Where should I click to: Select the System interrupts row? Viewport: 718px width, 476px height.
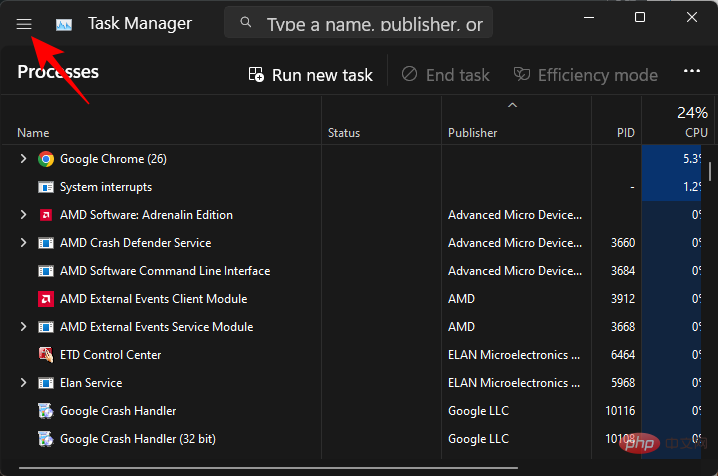(352, 187)
